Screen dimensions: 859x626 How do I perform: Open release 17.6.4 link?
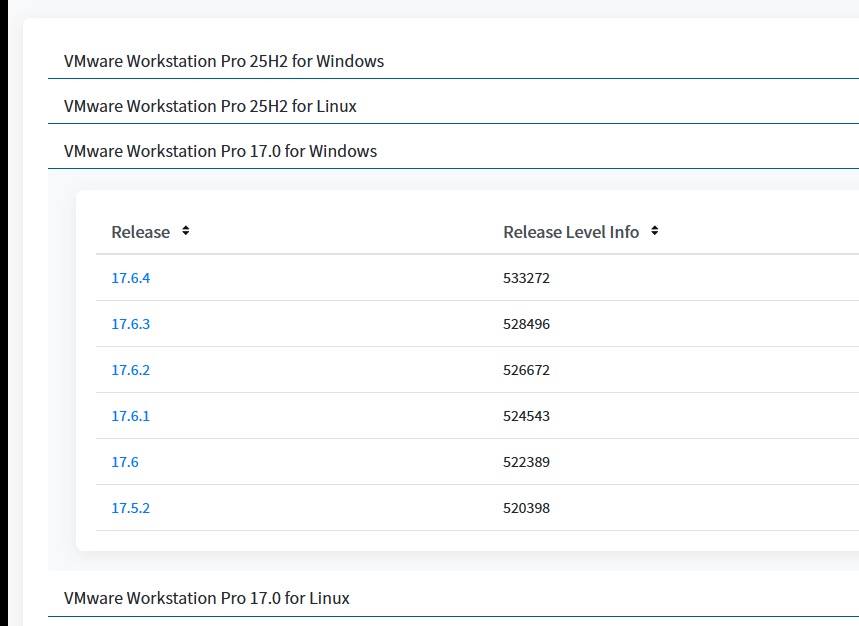130,278
